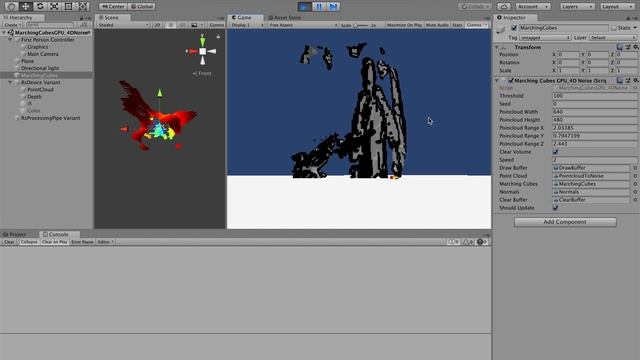Toggle Clear on Play in Console
This screenshot has width=640, height=360.
[x=54, y=242]
